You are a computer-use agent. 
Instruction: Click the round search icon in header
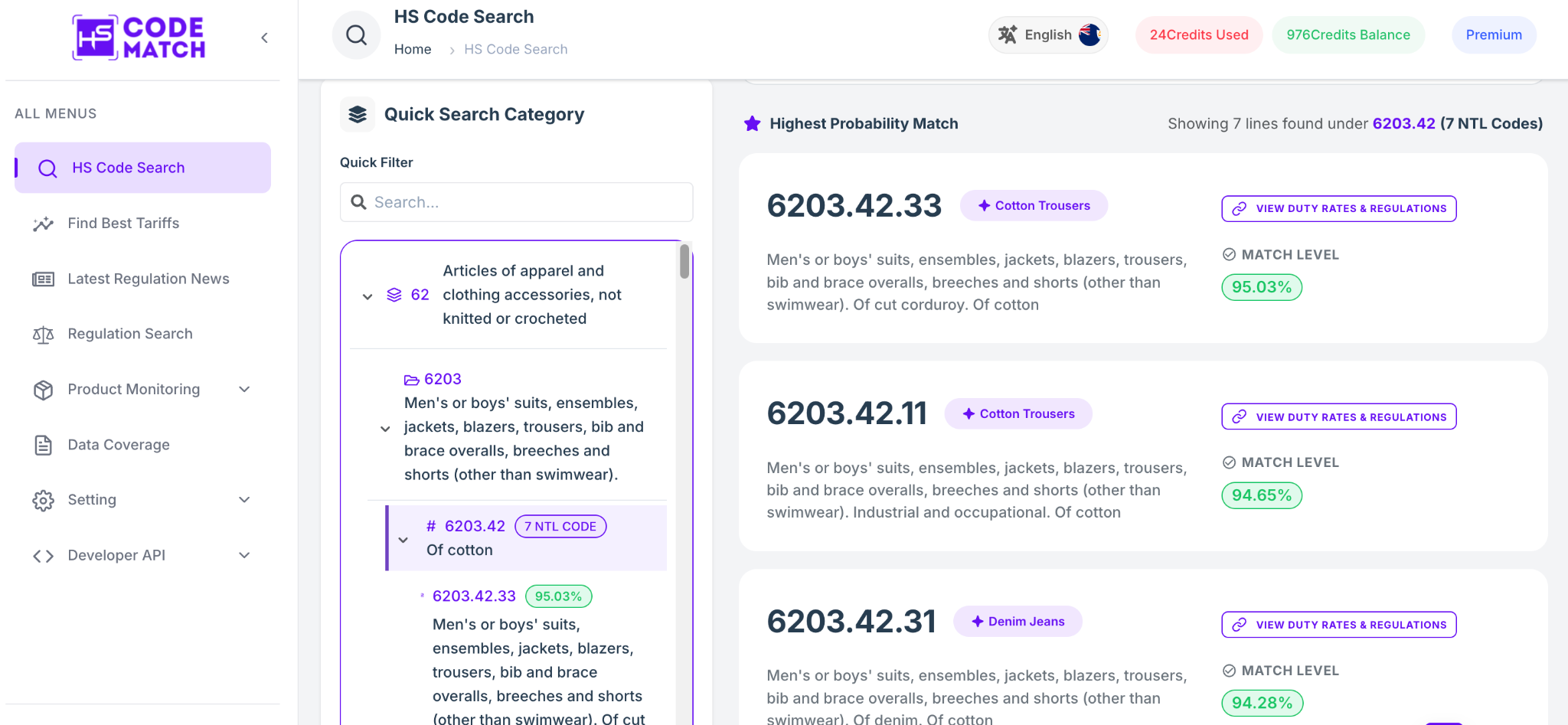click(356, 35)
